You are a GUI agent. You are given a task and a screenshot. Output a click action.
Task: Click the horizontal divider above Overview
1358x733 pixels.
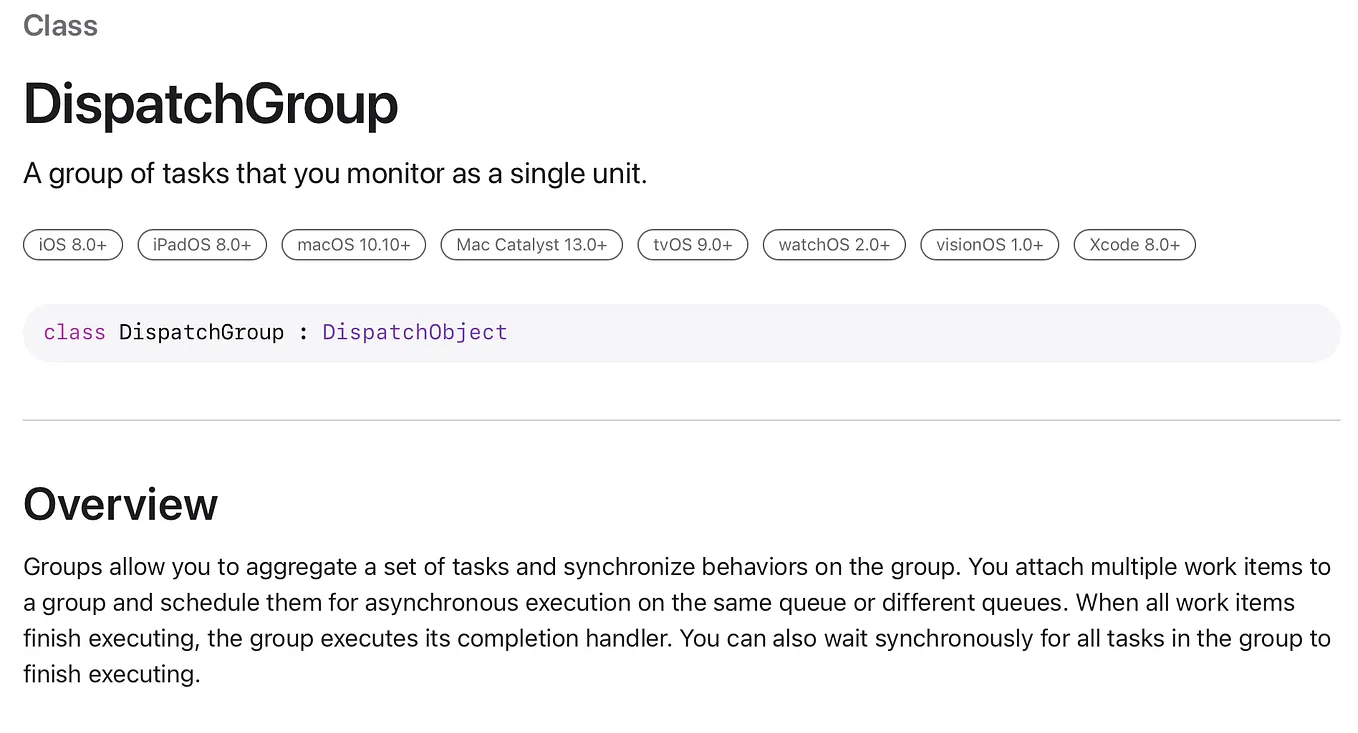point(681,421)
